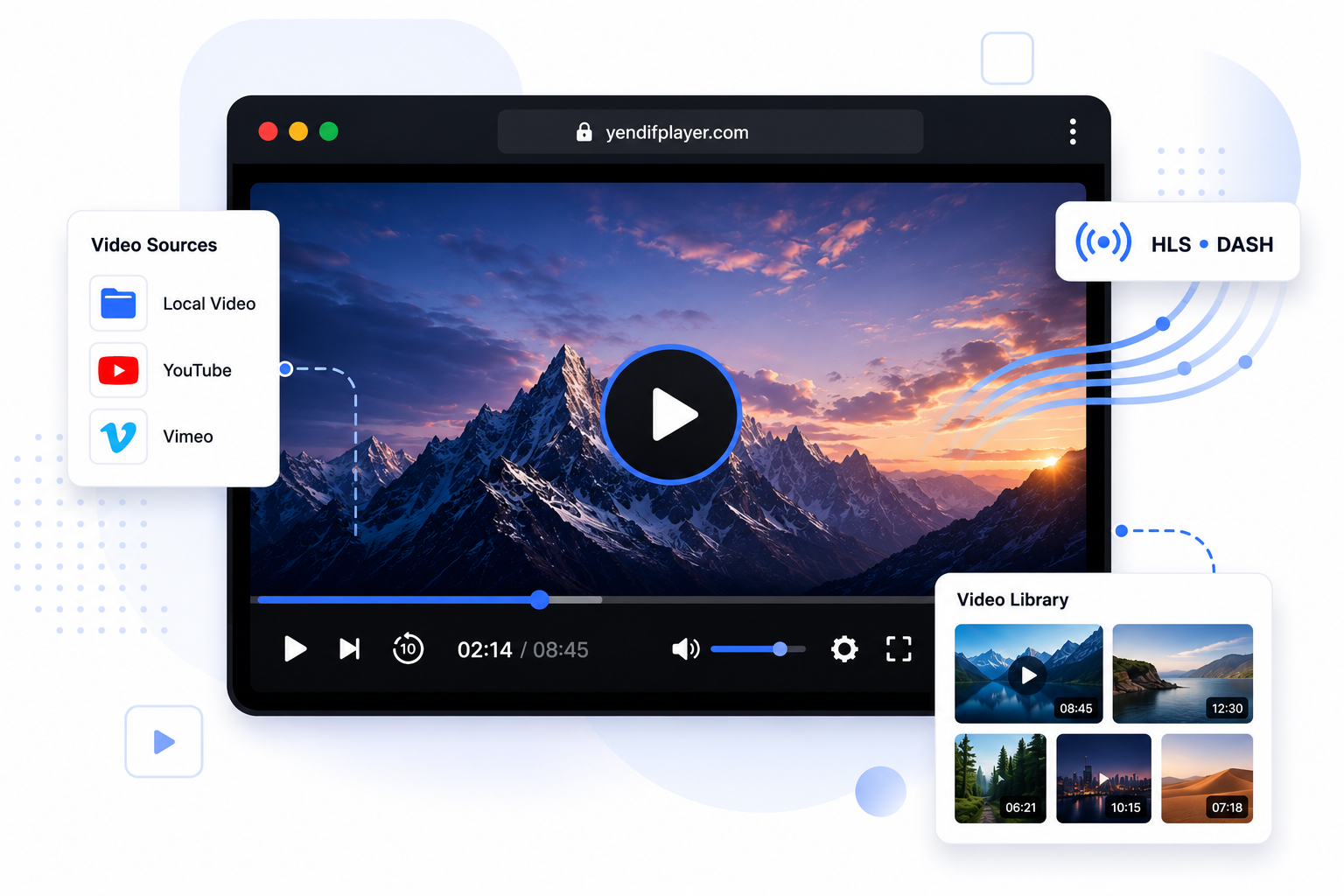Open the 07:18 desert dunes thumbnail
This screenshot has height=896, width=1344.
tap(1207, 778)
